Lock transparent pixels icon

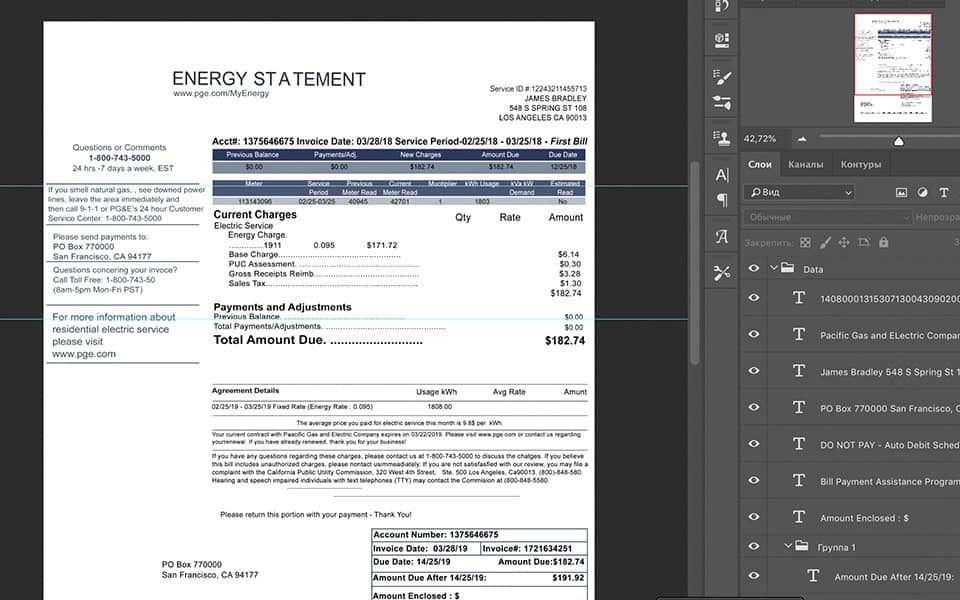point(805,242)
